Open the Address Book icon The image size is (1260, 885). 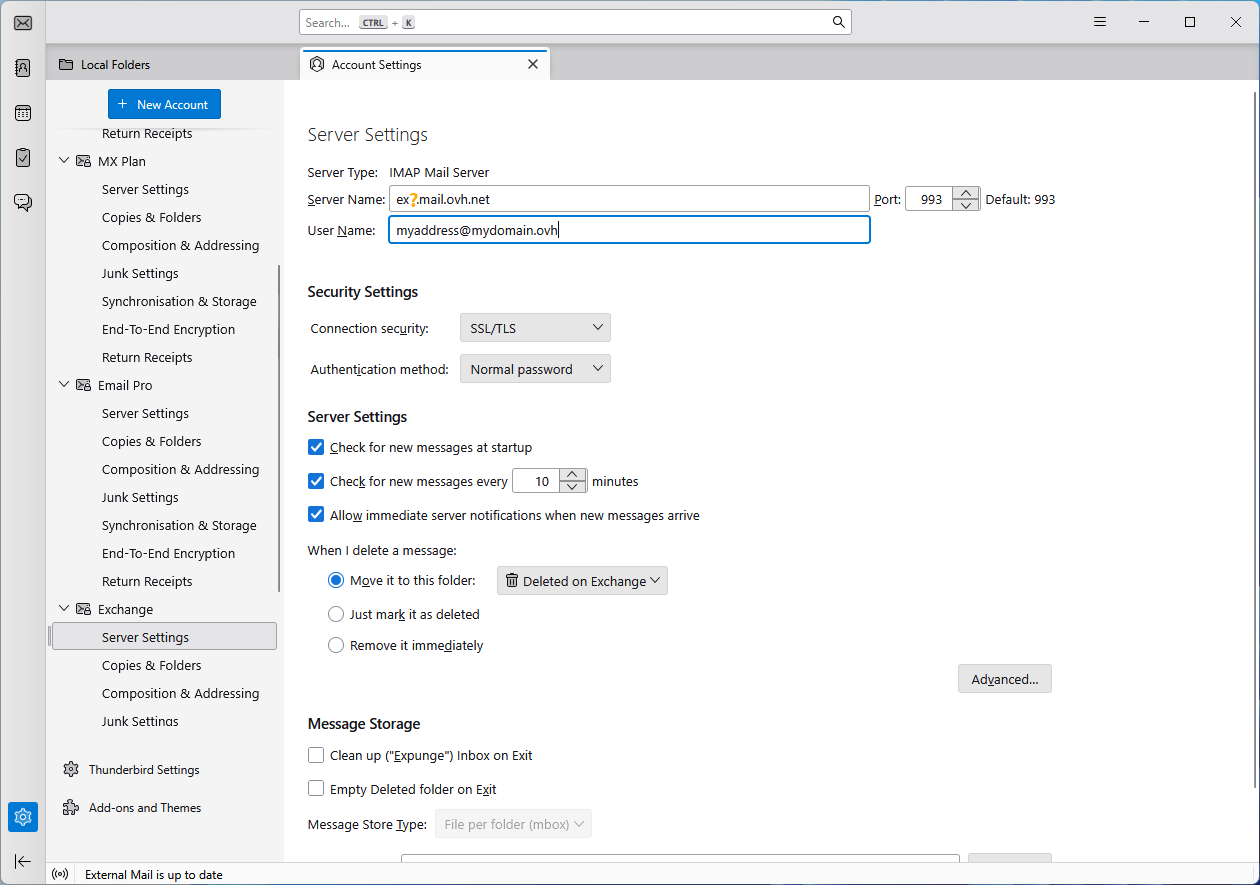(x=22, y=68)
